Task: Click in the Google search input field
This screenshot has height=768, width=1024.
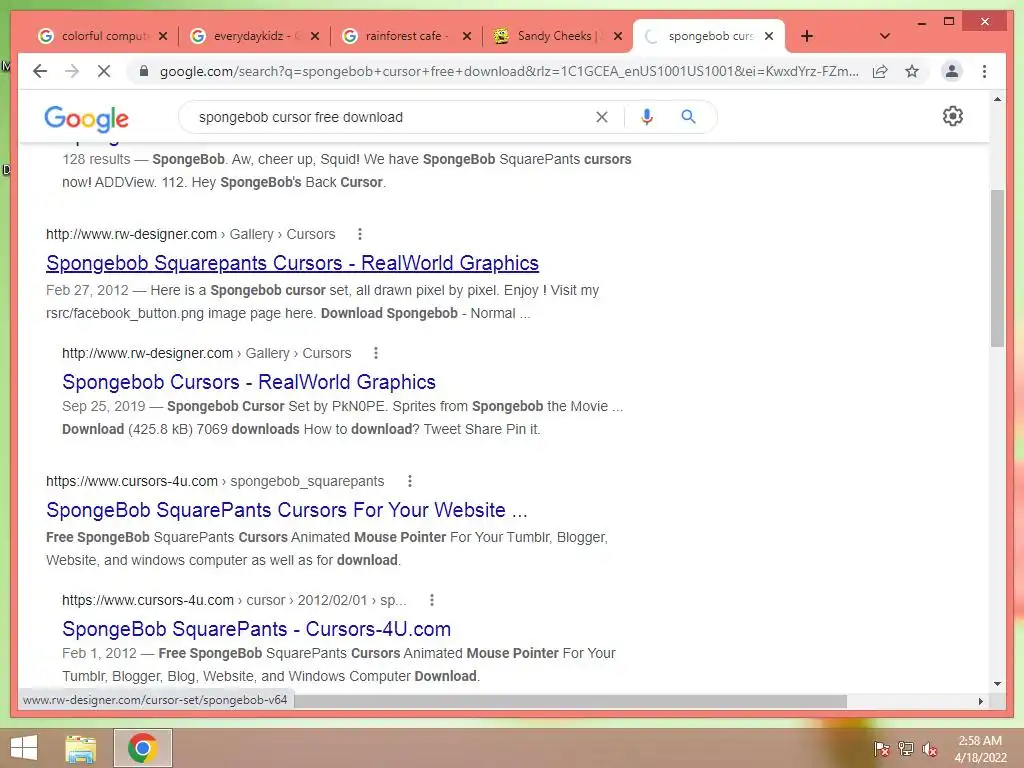Action: tap(392, 117)
